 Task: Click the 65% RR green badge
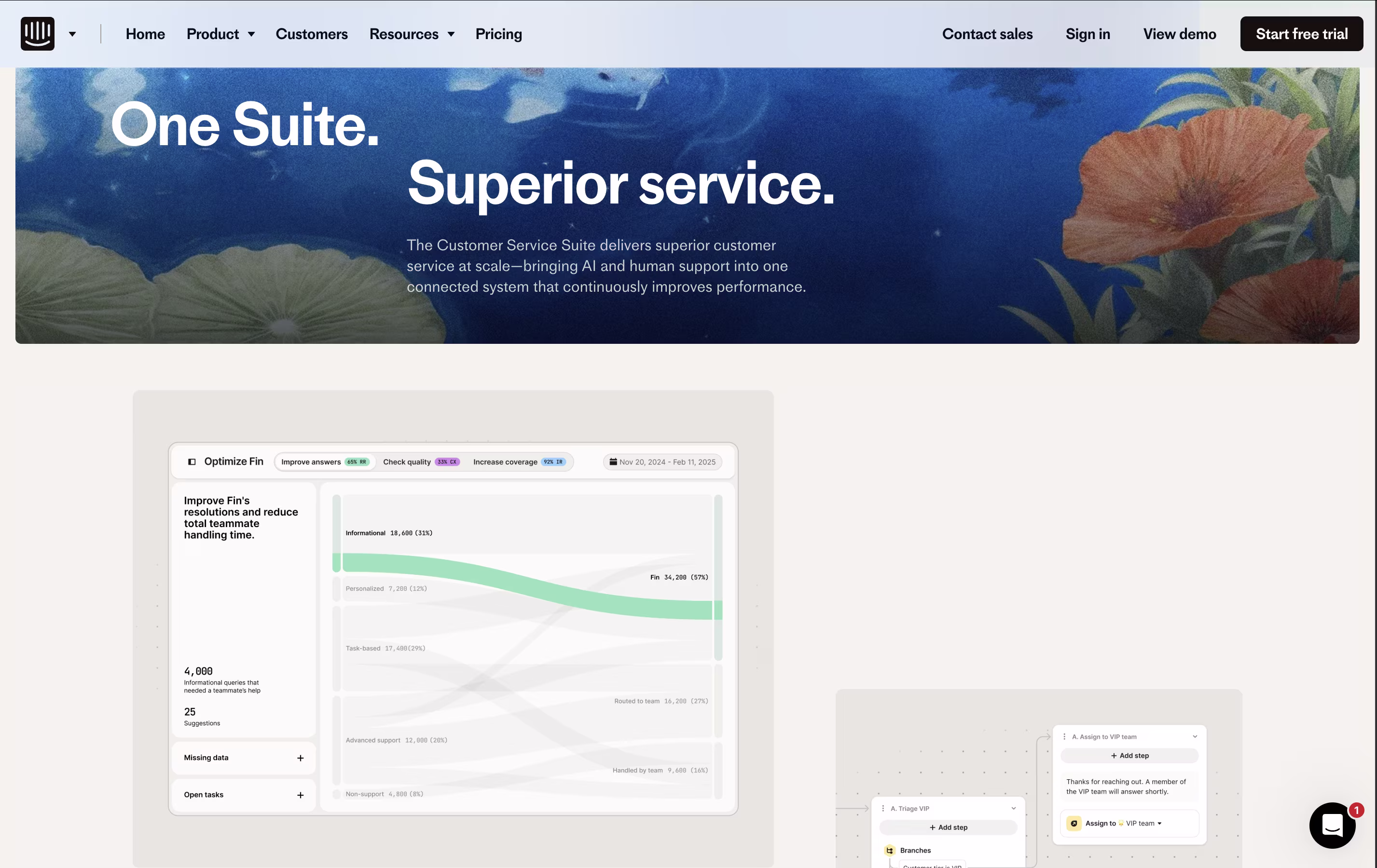[357, 461]
